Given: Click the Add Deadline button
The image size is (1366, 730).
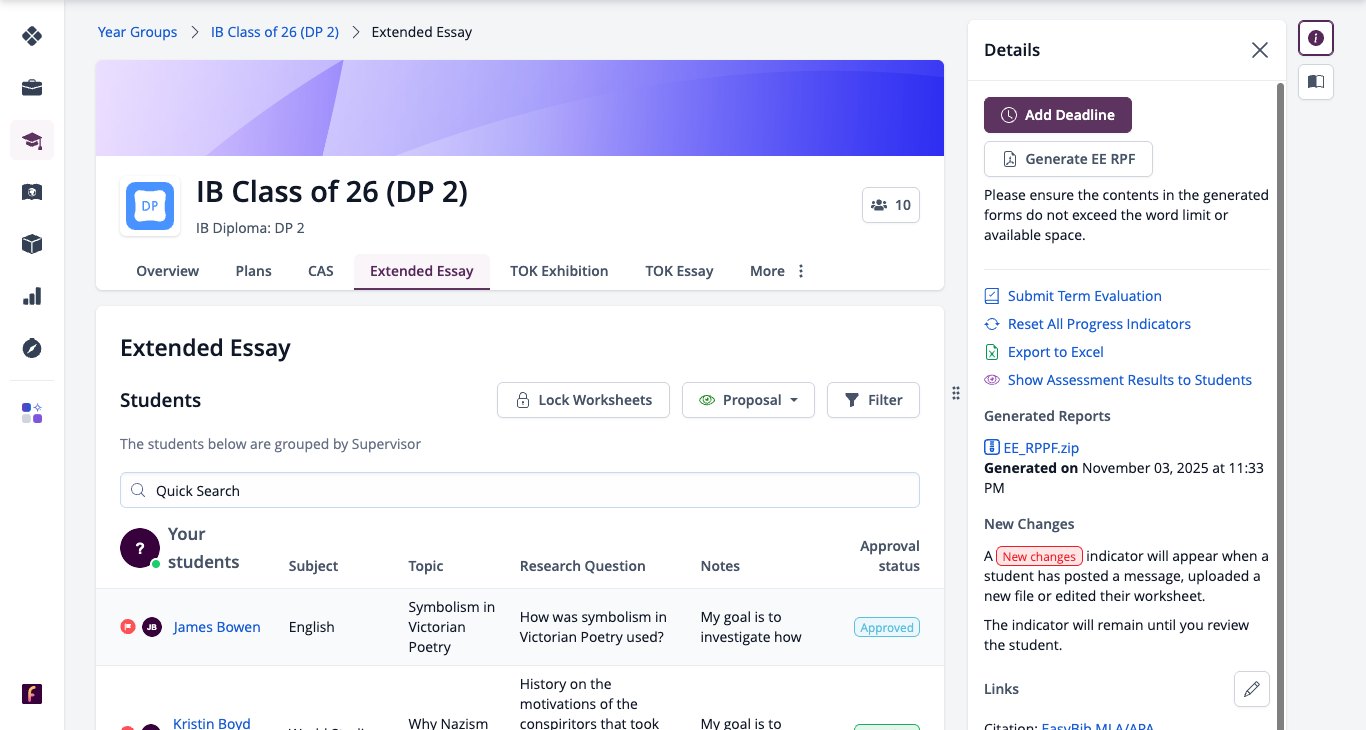Looking at the screenshot, I should click(1058, 115).
